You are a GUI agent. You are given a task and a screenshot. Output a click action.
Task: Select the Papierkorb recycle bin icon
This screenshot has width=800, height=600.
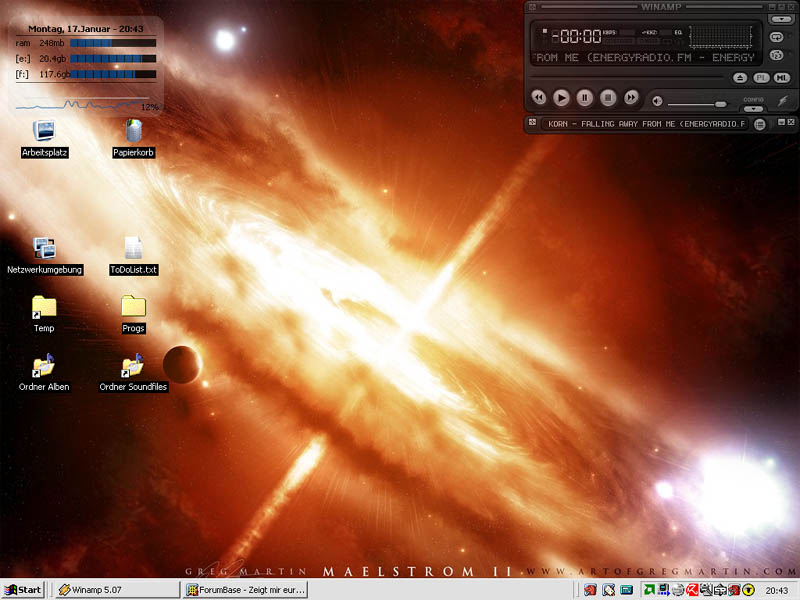point(133,138)
